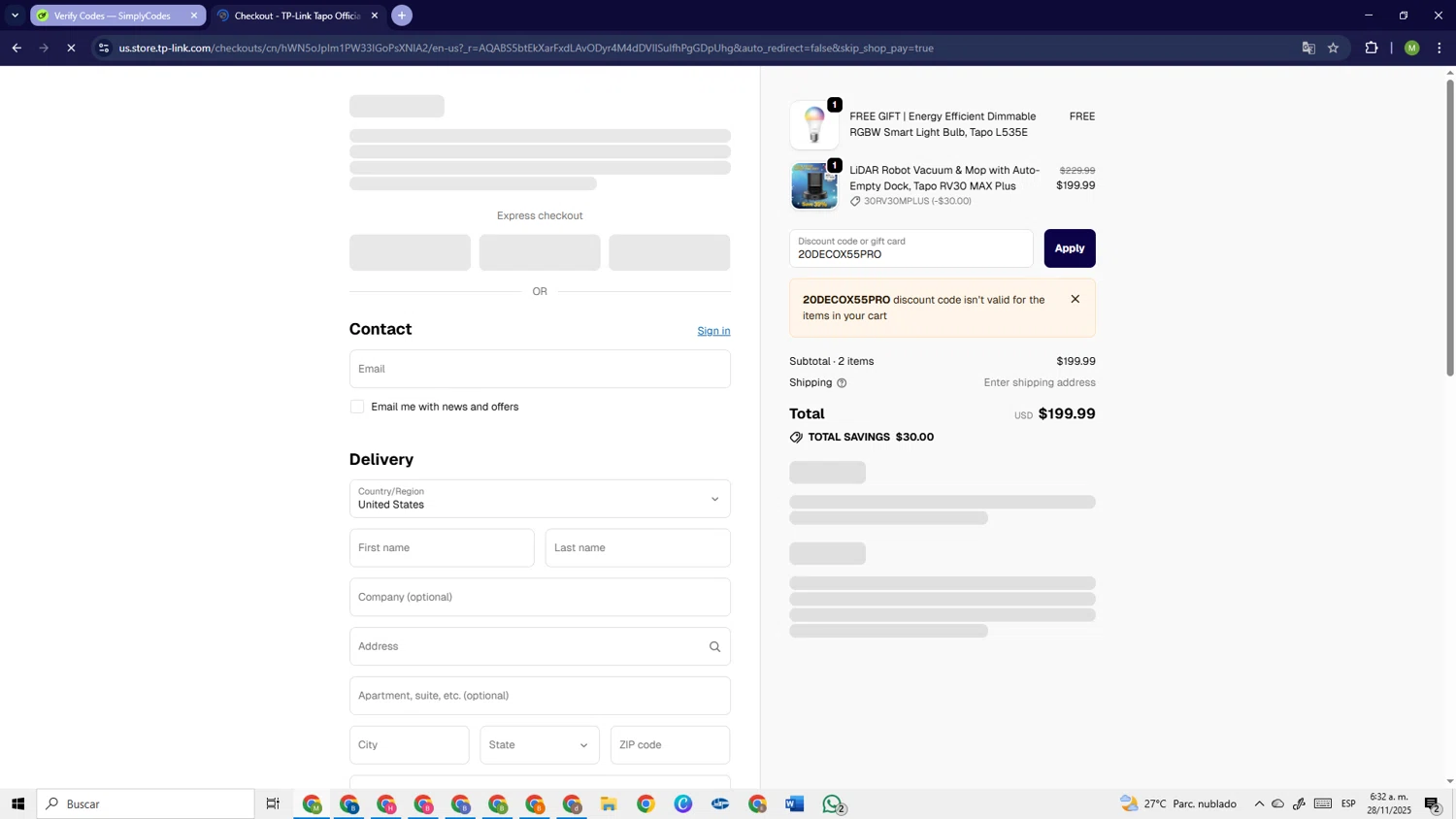Click the browser address bar URL
The width and height of the screenshot is (1456, 819).
[x=526, y=48]
